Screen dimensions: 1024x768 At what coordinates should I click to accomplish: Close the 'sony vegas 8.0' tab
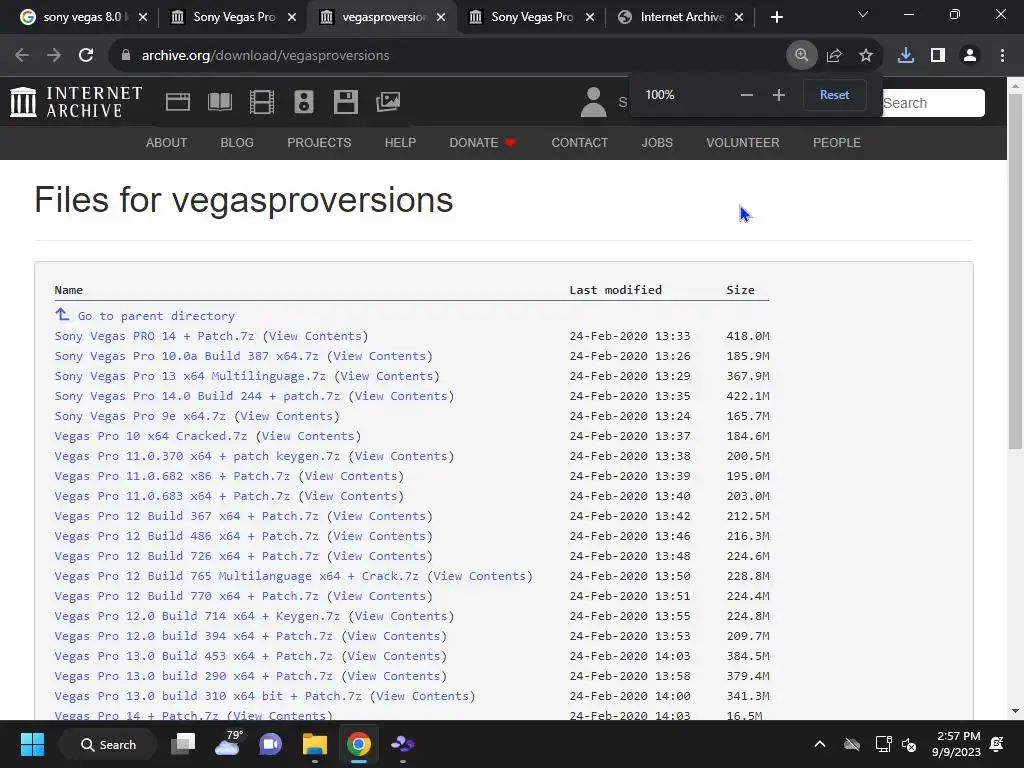[x=143, y=17]
